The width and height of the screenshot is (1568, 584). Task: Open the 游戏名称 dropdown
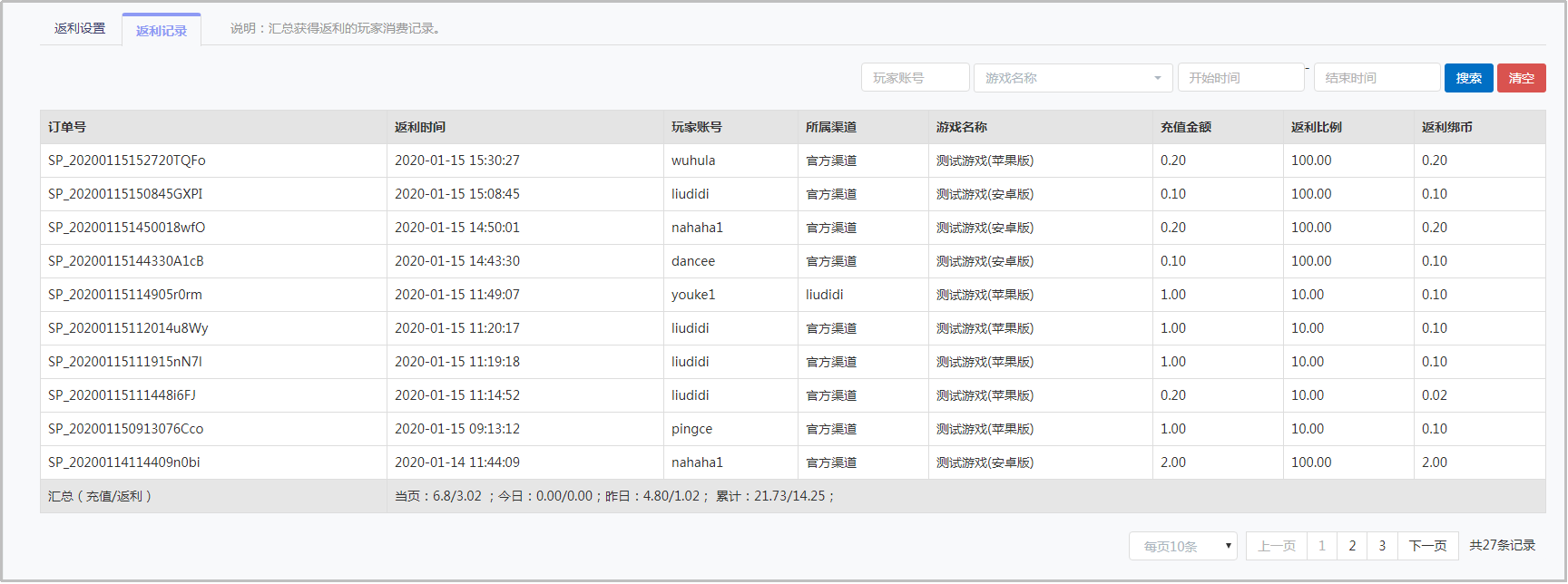tap(1073, 78)
